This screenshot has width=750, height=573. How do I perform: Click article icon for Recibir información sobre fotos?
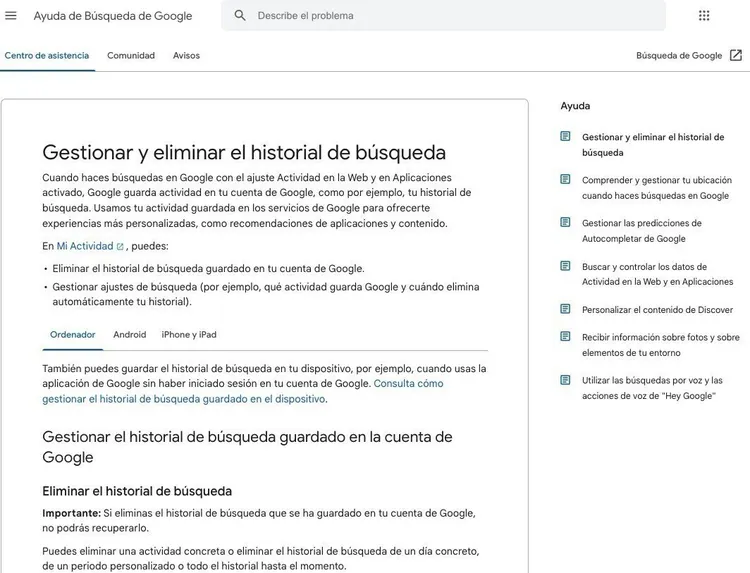(565, 337)
